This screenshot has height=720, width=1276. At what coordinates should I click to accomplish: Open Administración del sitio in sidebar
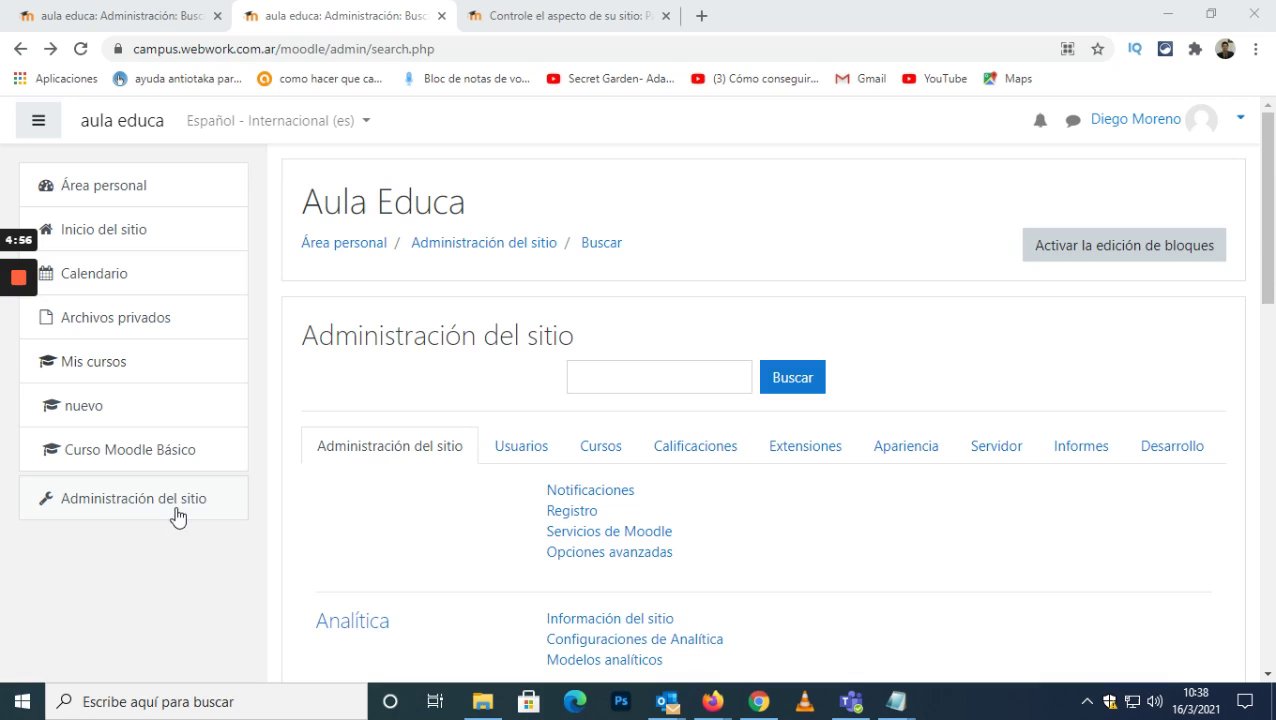134,498
